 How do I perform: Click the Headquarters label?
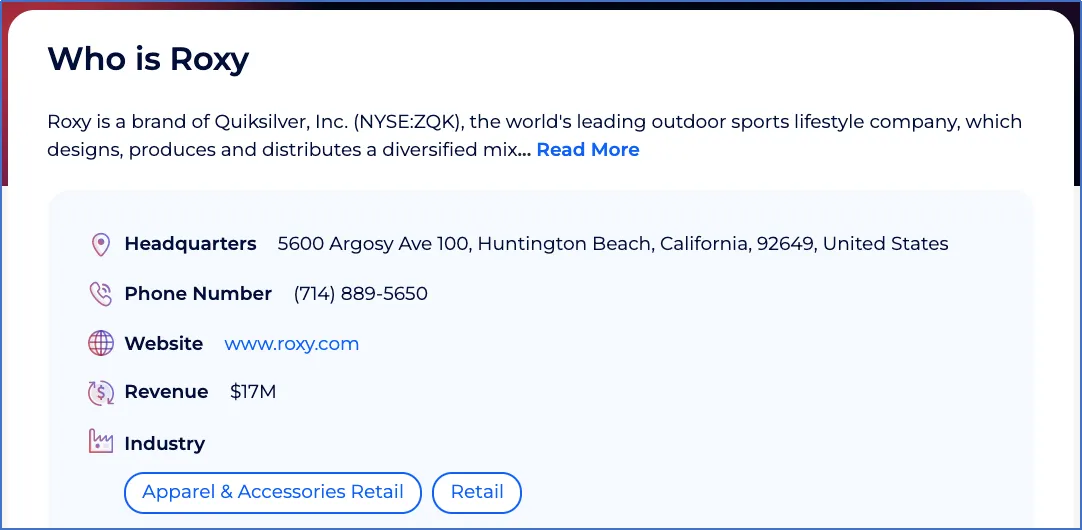coord(190,244)
